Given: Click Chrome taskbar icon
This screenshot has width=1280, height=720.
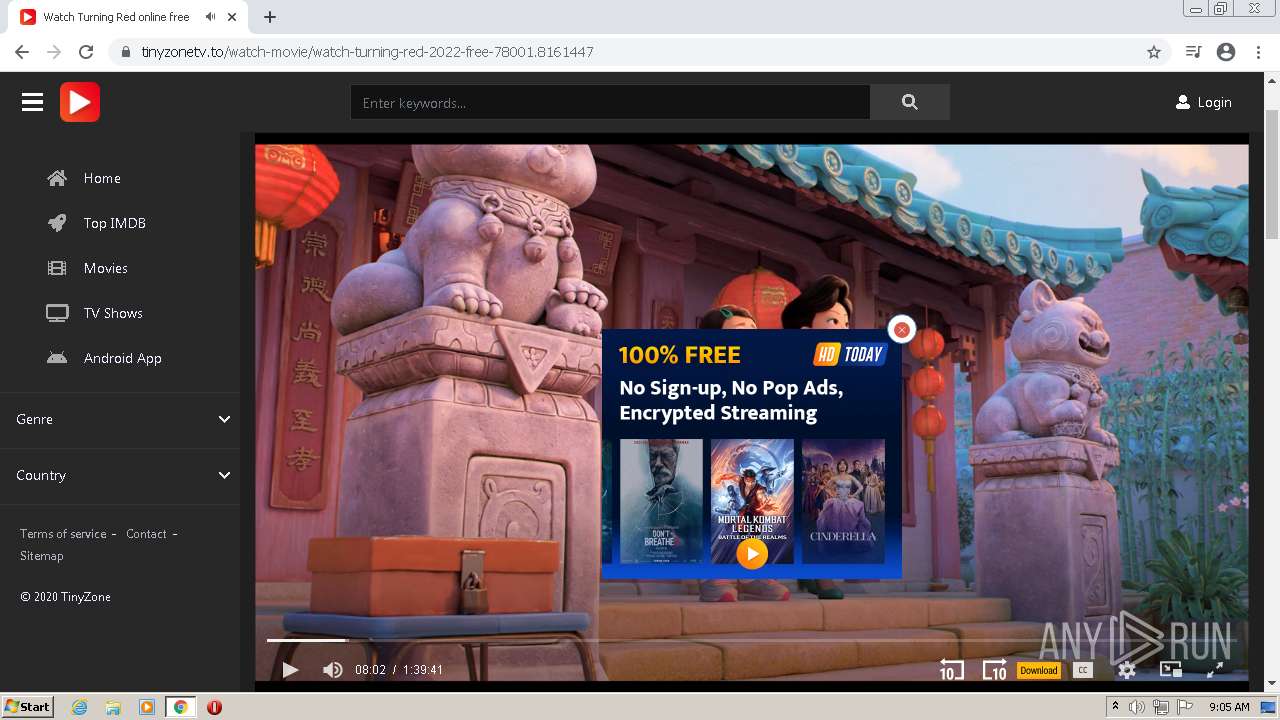Looking at the screenshot, I should click(180, 707).
